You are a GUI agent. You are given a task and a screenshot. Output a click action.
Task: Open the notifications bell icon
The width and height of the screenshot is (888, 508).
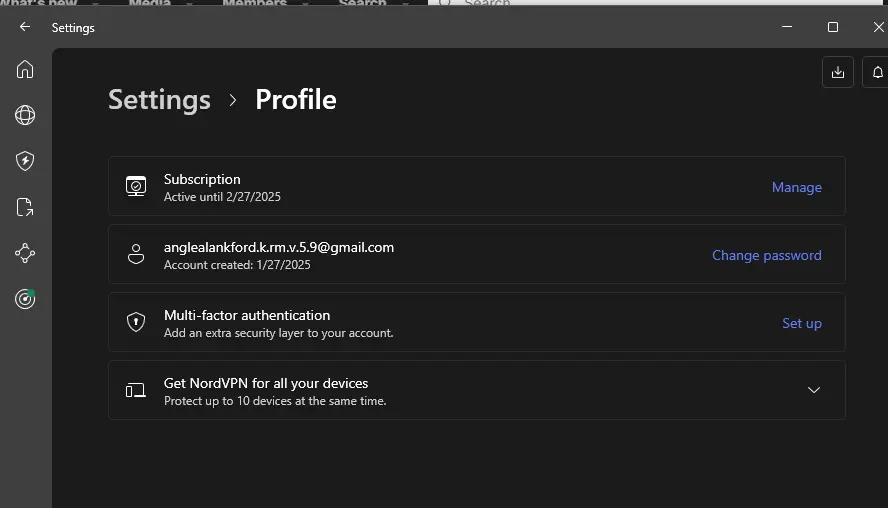click(x=877, y=72)
